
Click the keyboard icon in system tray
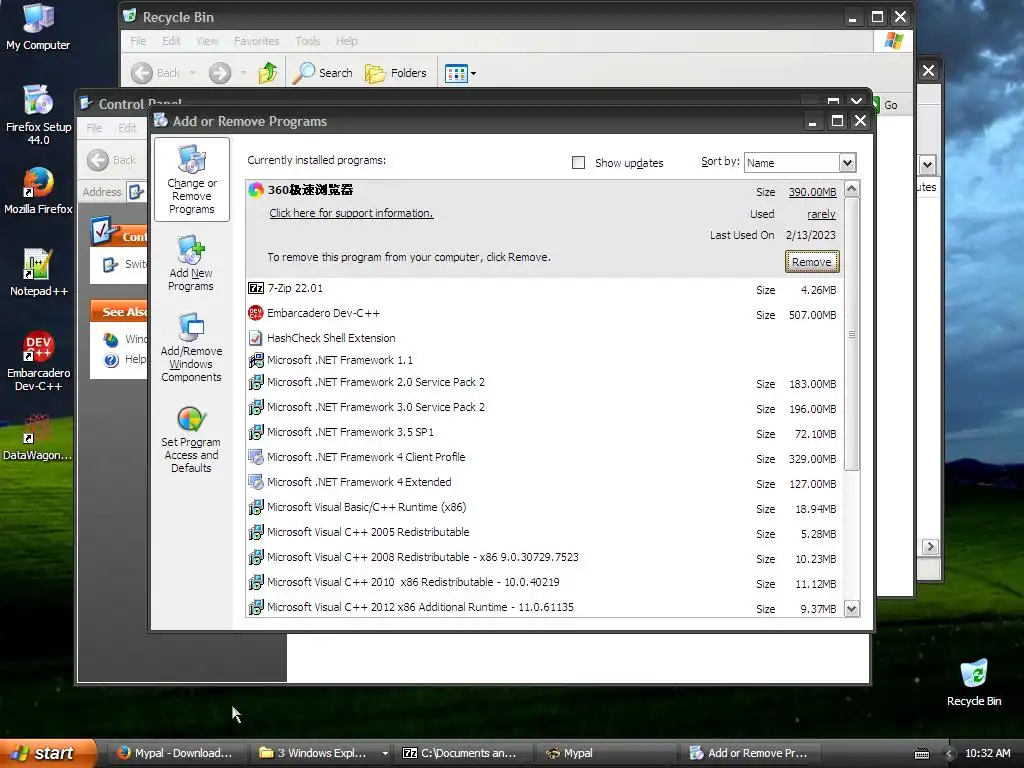point(921,754)
